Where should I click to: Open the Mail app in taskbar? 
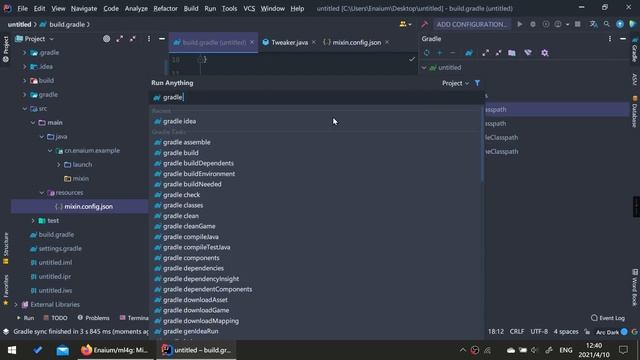click(62, 350)
